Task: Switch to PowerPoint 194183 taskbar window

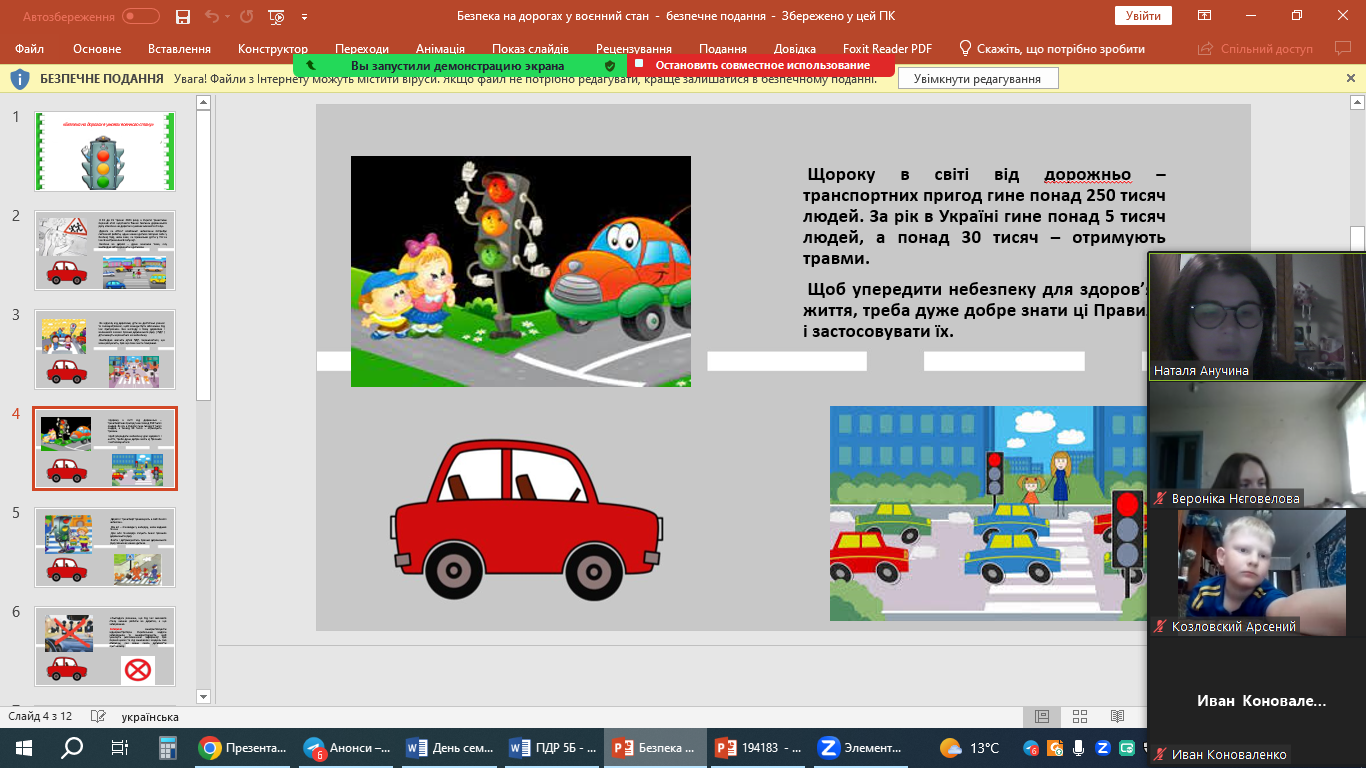Action: pos(759,747)
